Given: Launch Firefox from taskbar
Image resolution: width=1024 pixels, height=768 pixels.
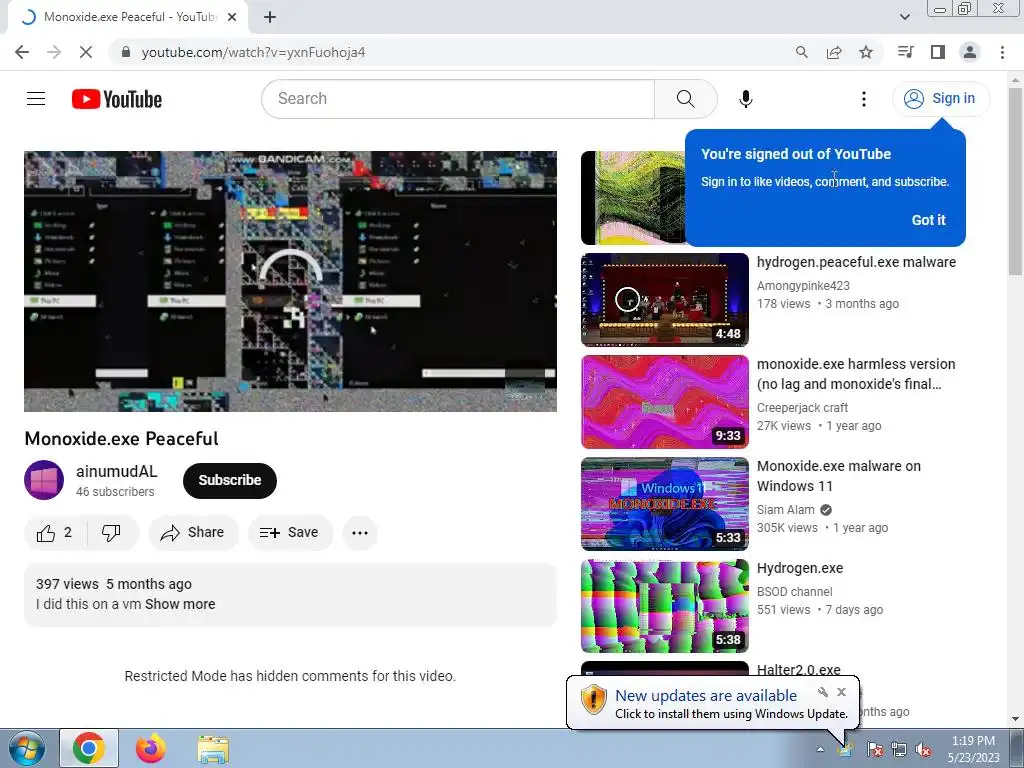Looking at the screenshot, I should [x=151, y=748].
